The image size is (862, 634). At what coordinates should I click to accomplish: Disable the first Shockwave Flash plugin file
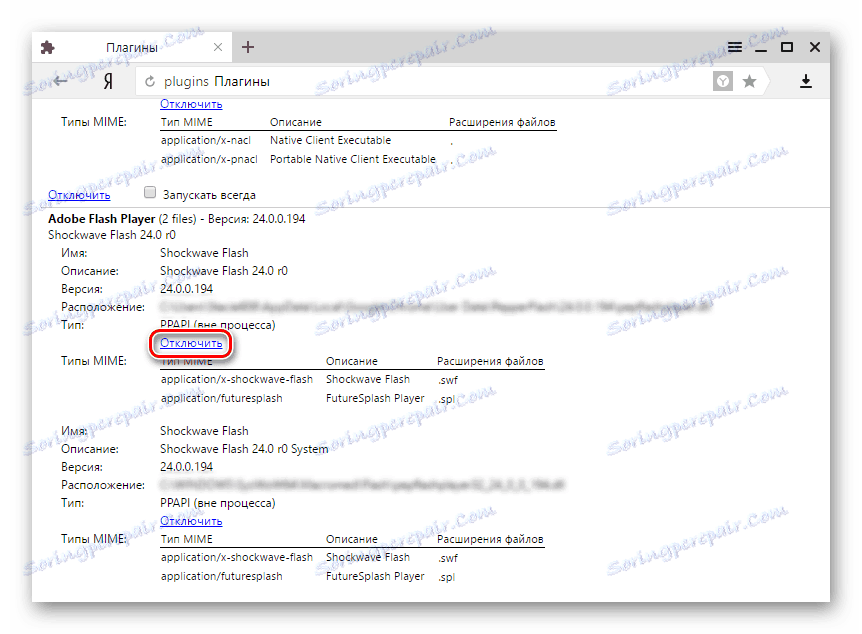(x=191, y=343)
